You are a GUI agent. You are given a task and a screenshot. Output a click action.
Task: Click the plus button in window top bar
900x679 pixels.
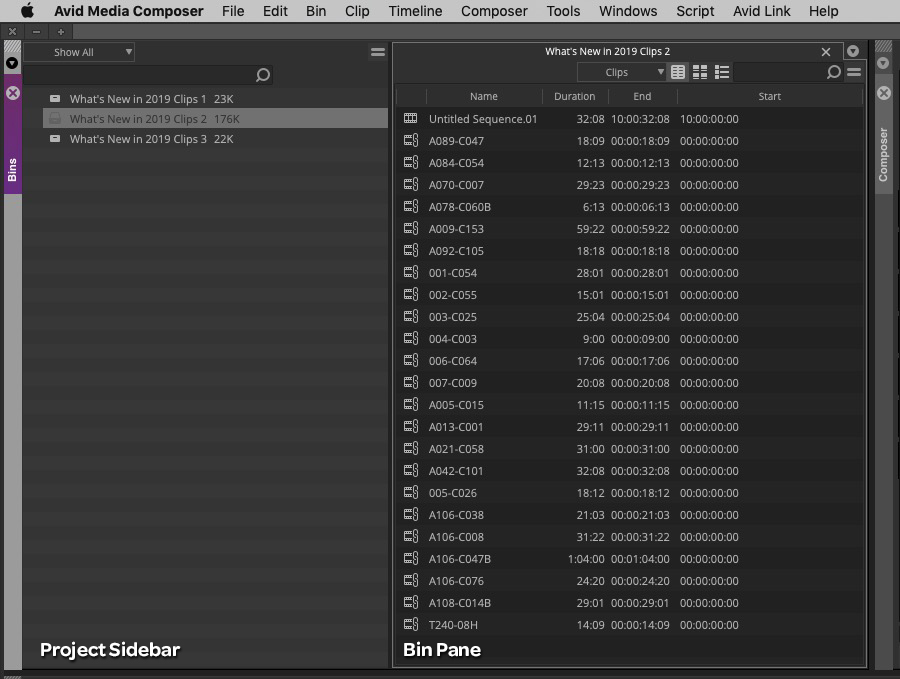(61, 32)
